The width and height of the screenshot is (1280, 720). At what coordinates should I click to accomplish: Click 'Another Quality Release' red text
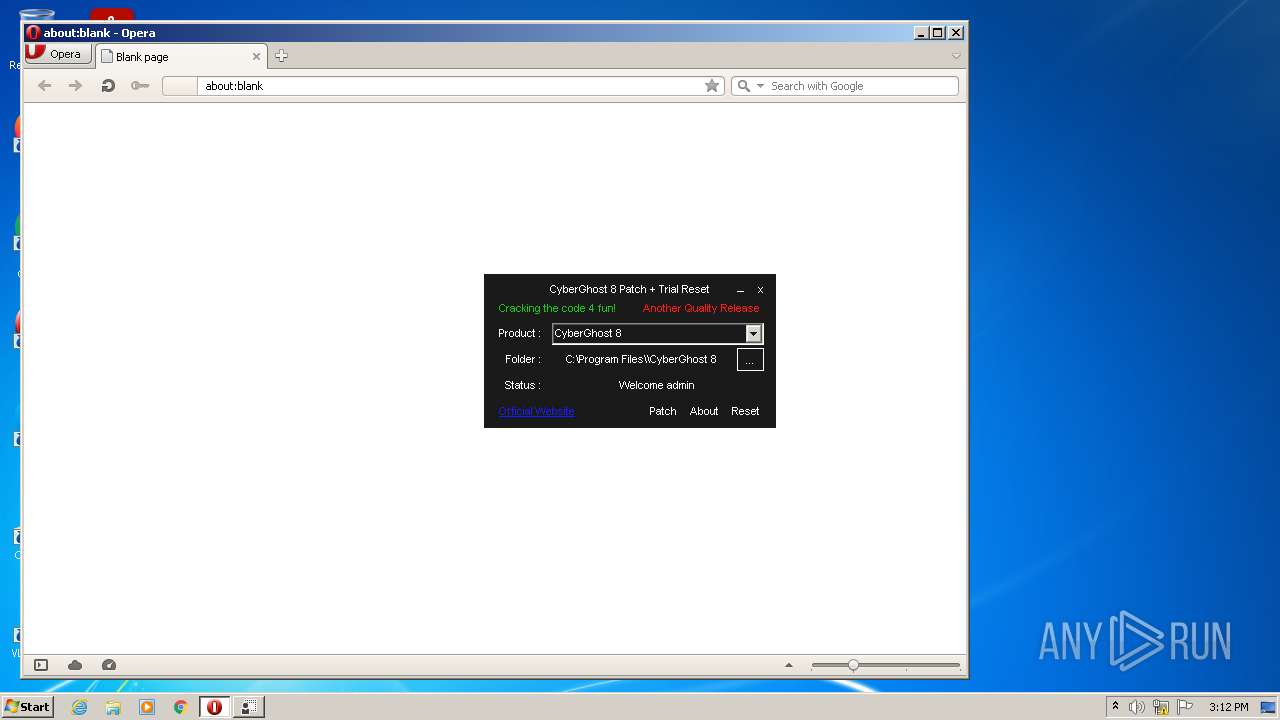(701, 308)
